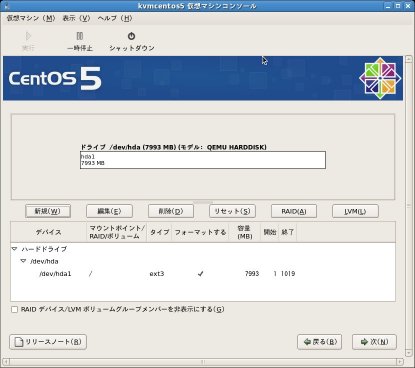
Task: Open the 表示 (V) menu
Action: point(76,18)
